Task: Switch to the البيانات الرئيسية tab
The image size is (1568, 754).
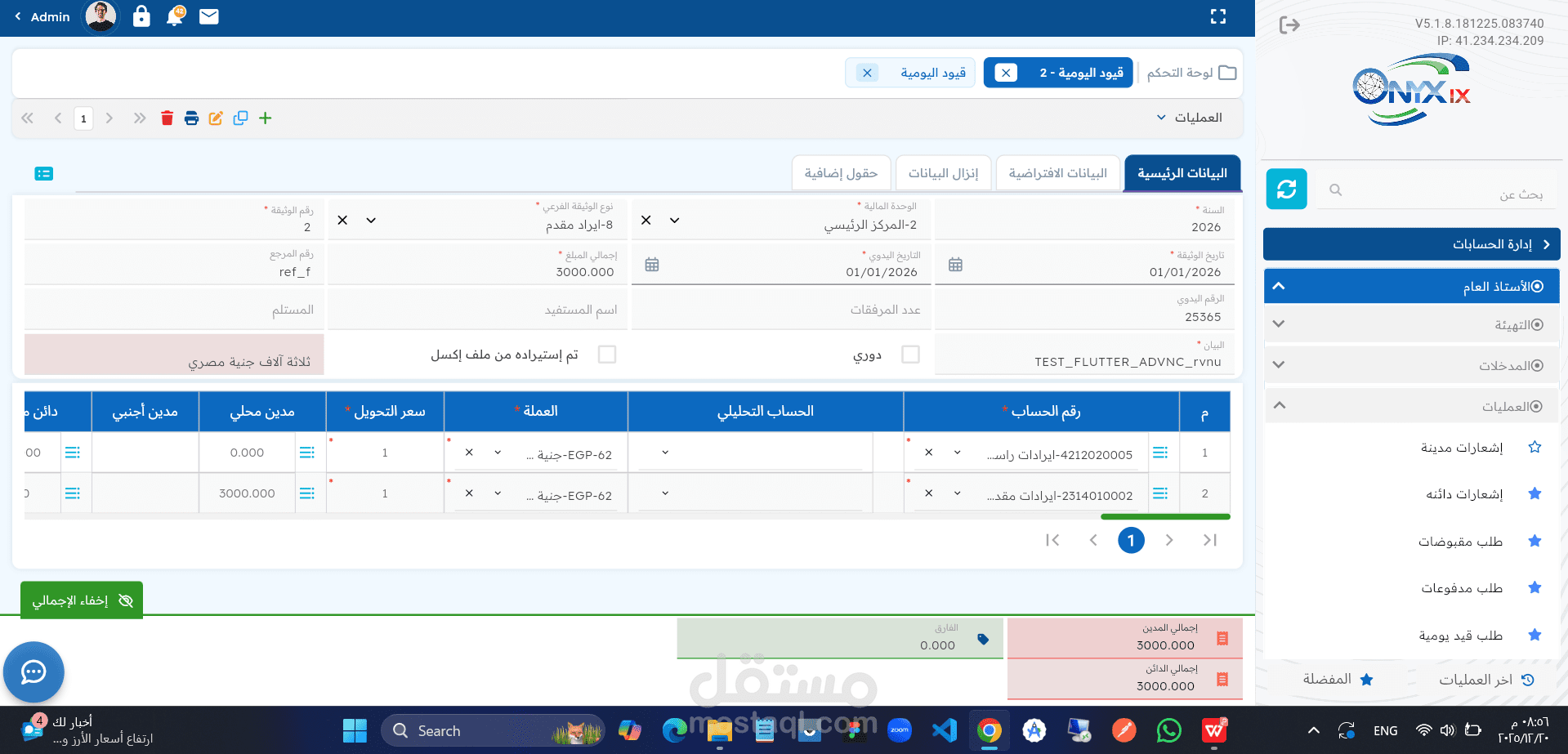Action: (x=1182, y=173)
